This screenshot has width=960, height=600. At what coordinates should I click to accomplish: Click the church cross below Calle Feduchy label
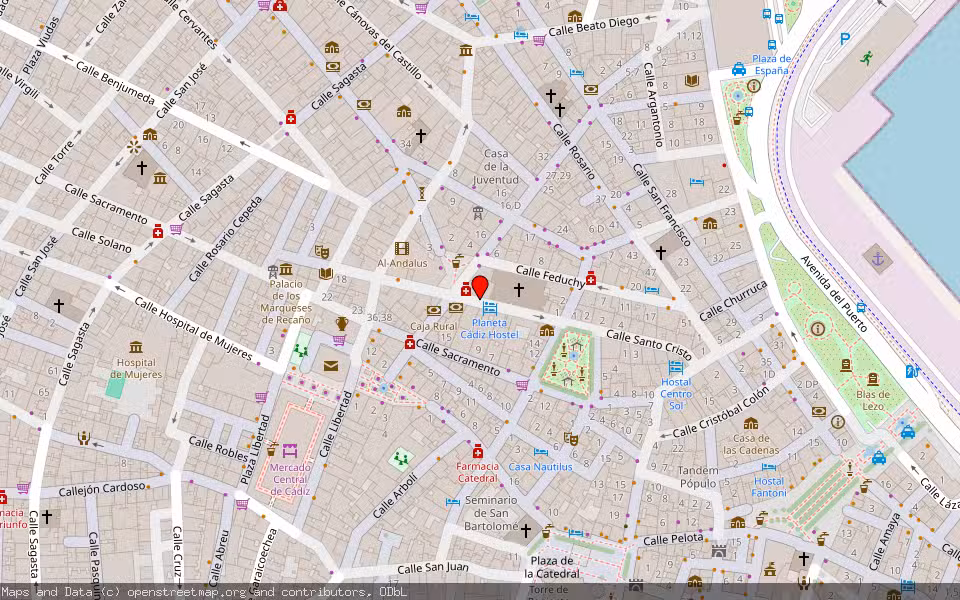(519, 289)
